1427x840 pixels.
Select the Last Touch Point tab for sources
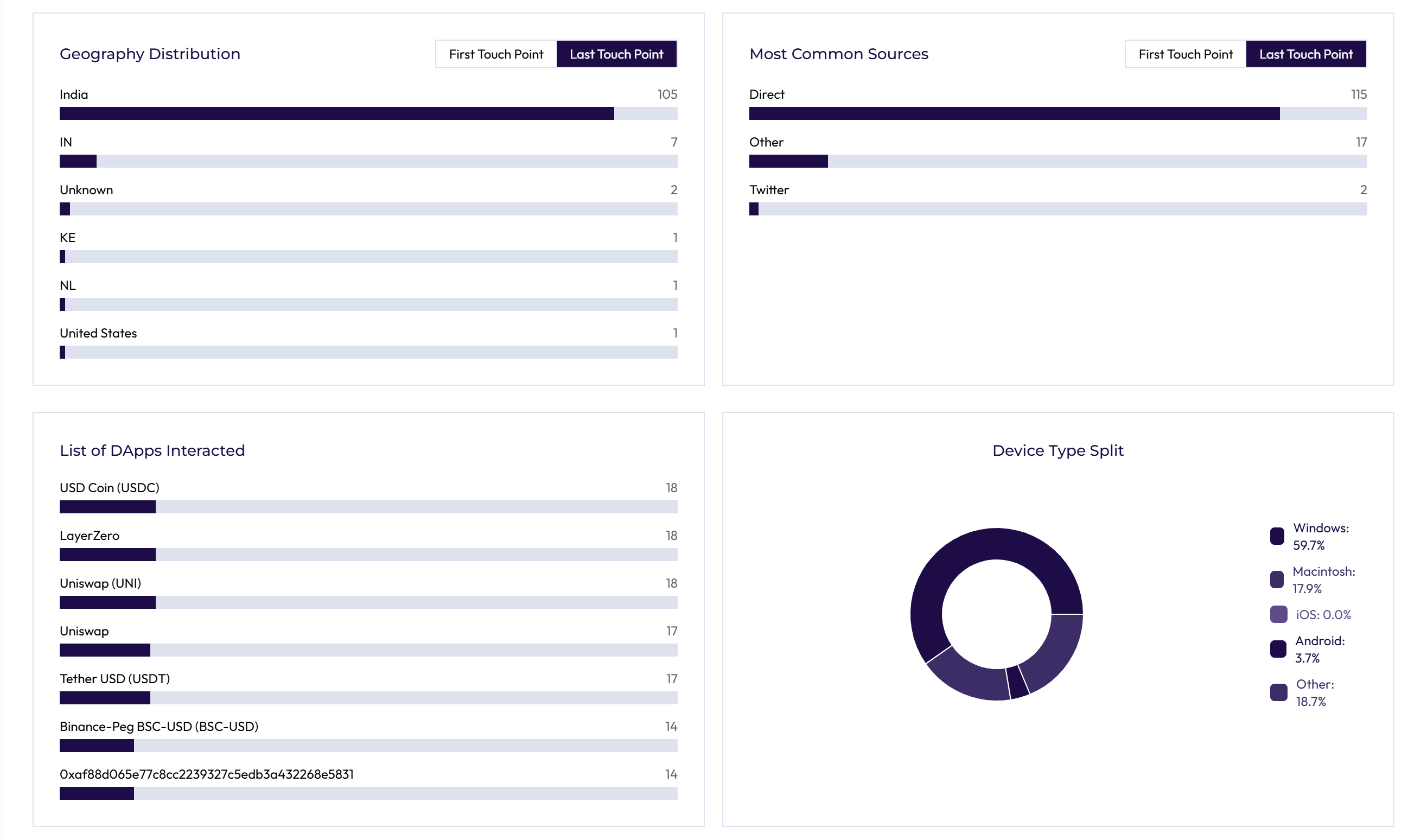(x=1306, y=54)
